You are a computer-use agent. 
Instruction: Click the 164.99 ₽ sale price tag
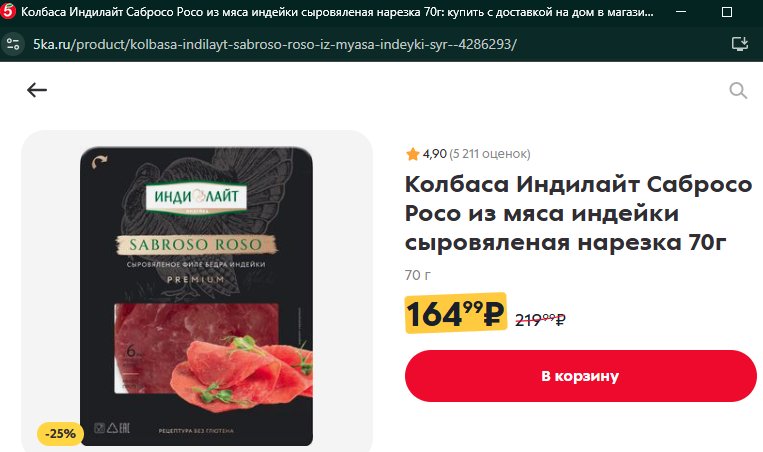point(455,313)
